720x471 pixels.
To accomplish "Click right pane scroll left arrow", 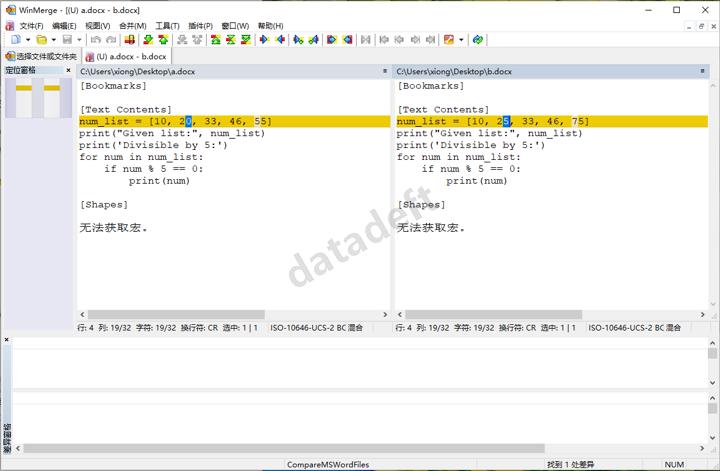I will coord(400,314).
